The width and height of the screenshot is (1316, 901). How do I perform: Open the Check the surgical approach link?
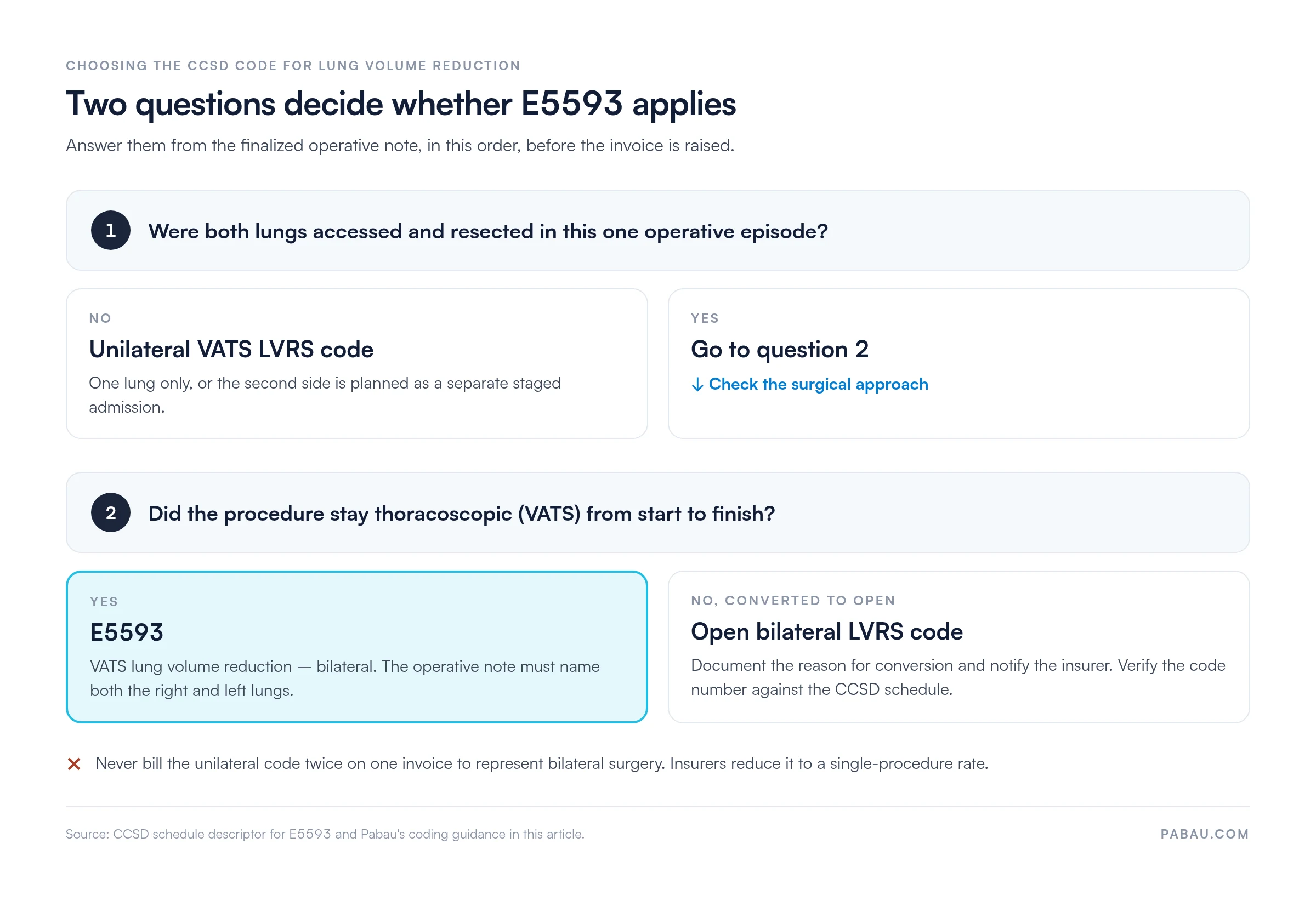[x=818, y=384]
